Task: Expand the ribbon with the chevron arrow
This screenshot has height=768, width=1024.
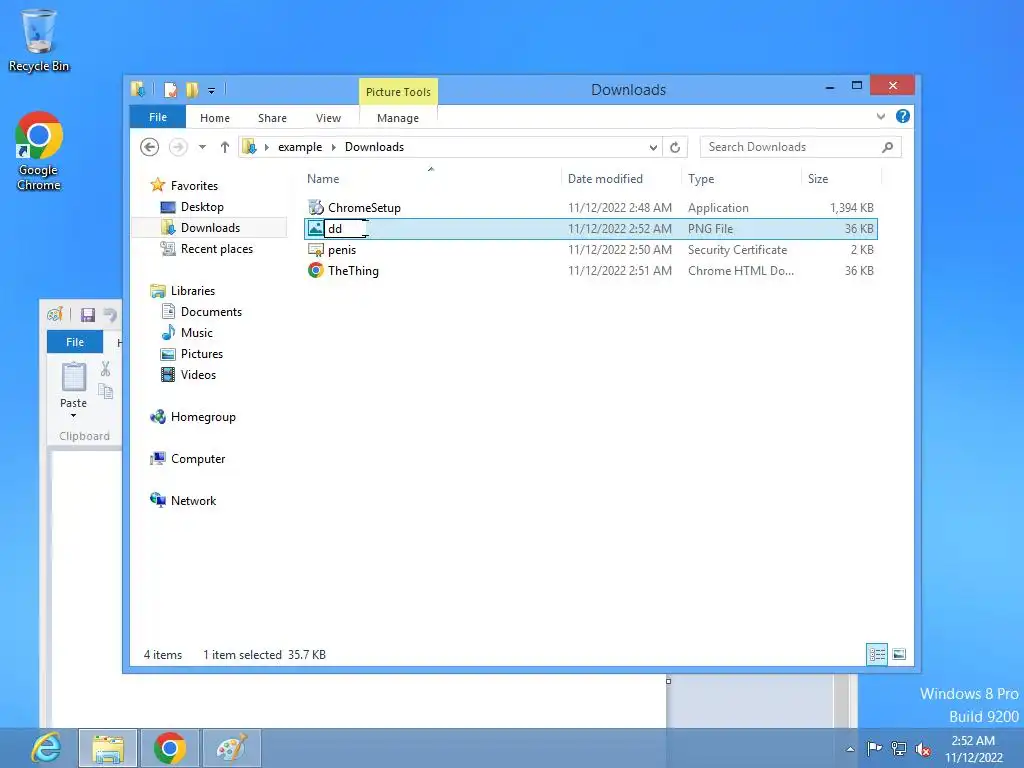Action: coord(881,116)
